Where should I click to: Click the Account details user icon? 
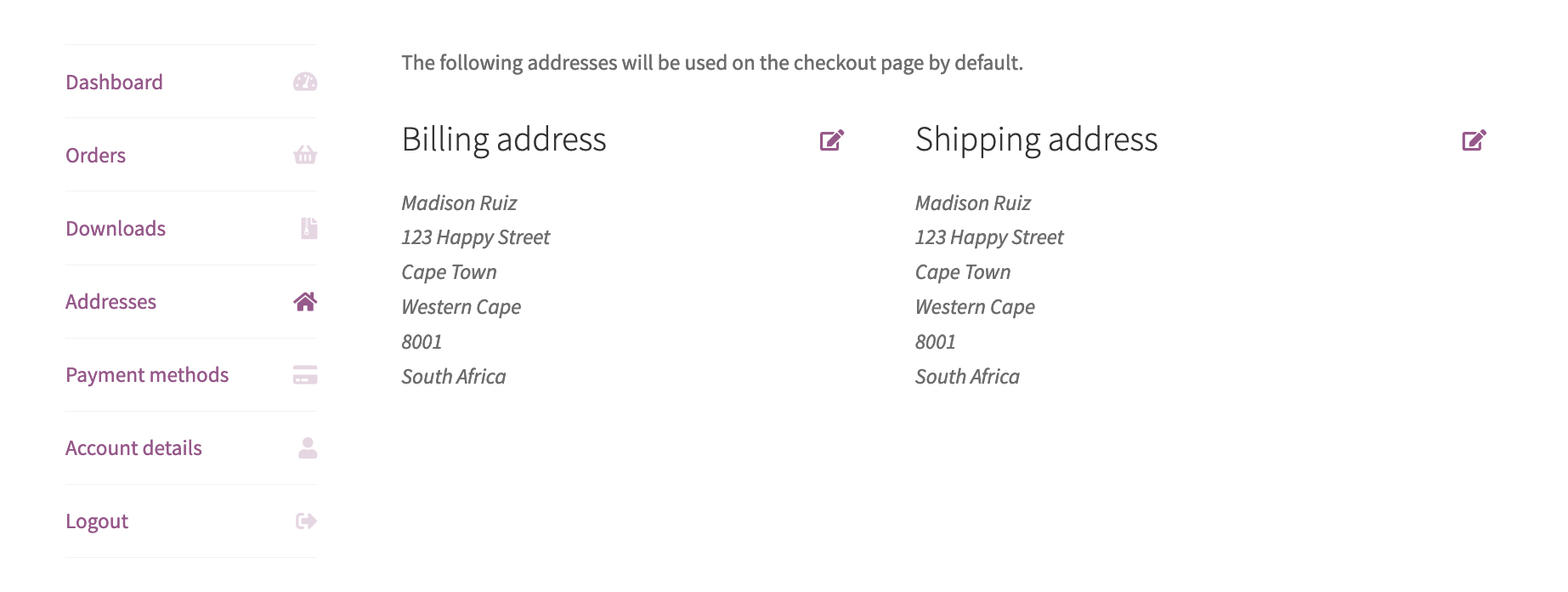click(308, 448)
